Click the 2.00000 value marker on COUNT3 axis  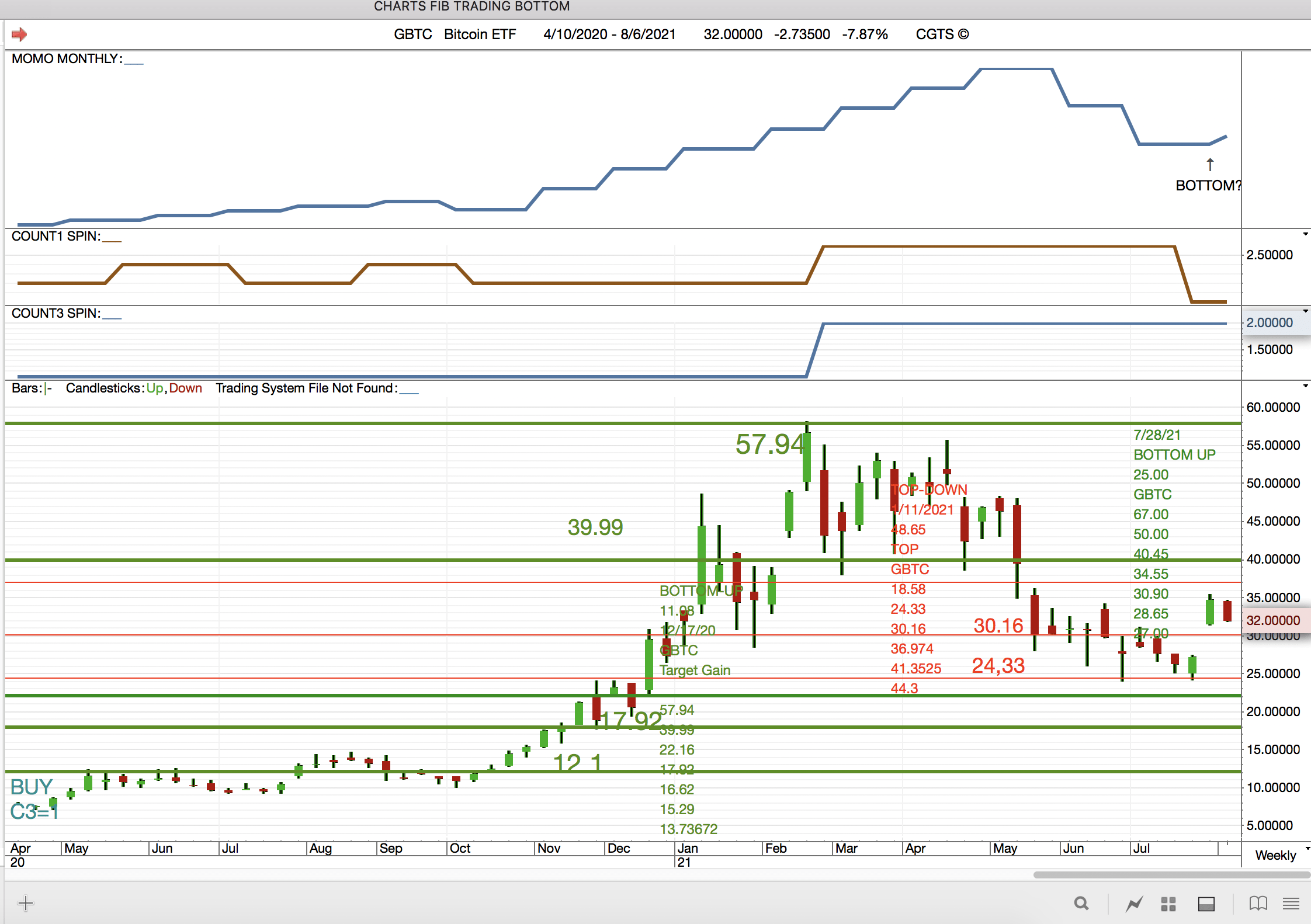click(x=1270, y=322)
